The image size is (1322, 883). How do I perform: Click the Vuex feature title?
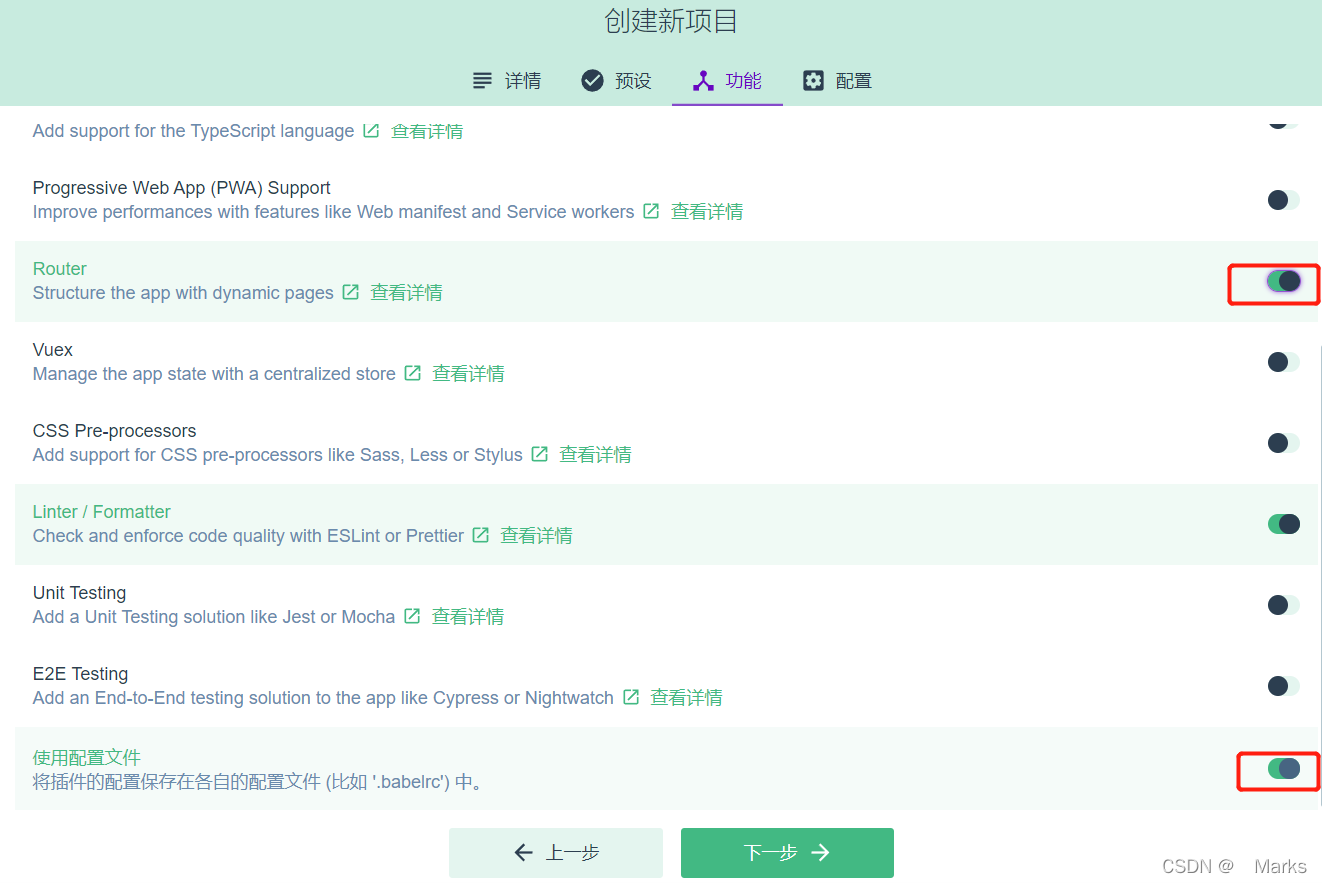pos(53,350)
